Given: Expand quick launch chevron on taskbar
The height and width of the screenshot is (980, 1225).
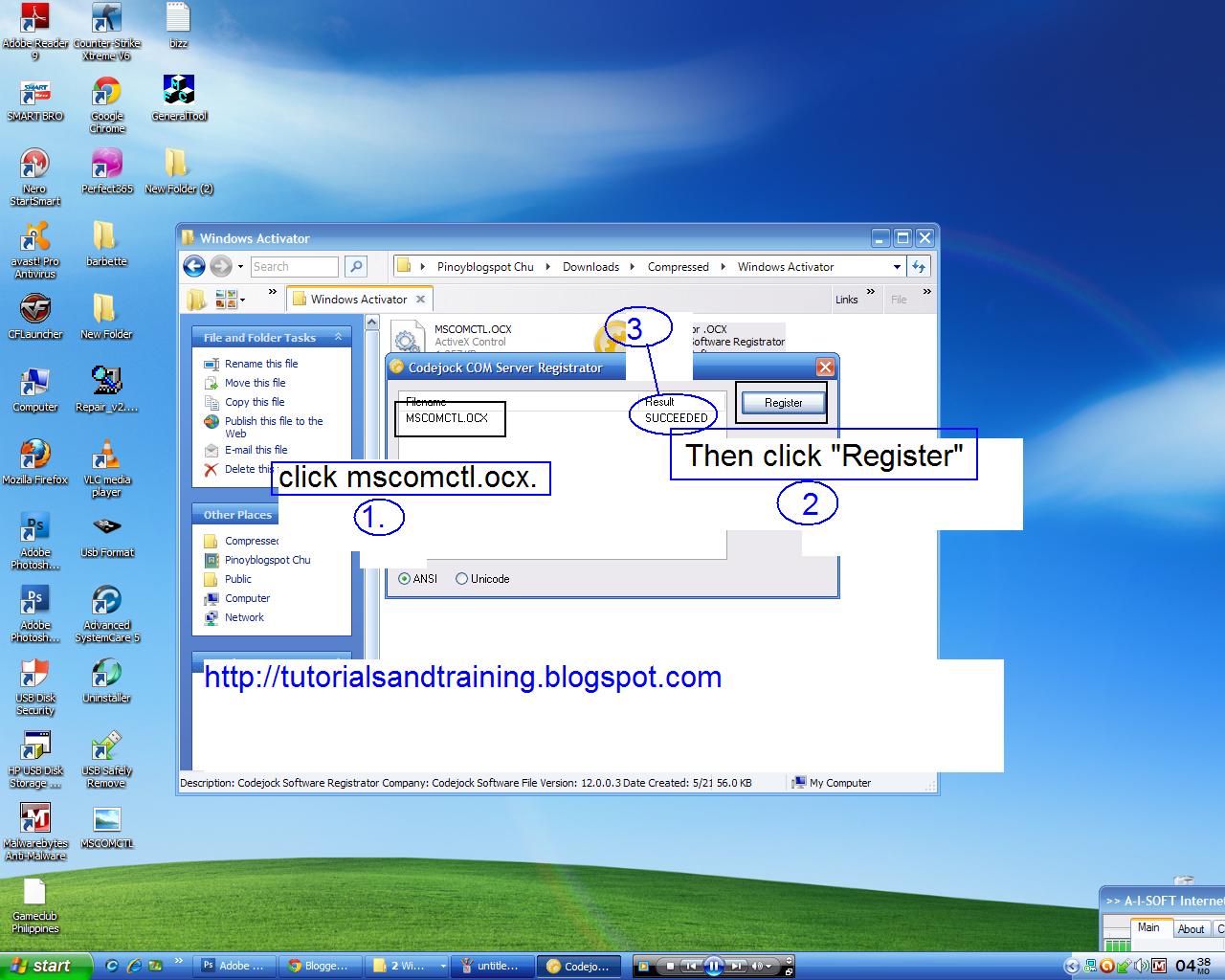Looking at the screenshot, I should tap(179, 962).
